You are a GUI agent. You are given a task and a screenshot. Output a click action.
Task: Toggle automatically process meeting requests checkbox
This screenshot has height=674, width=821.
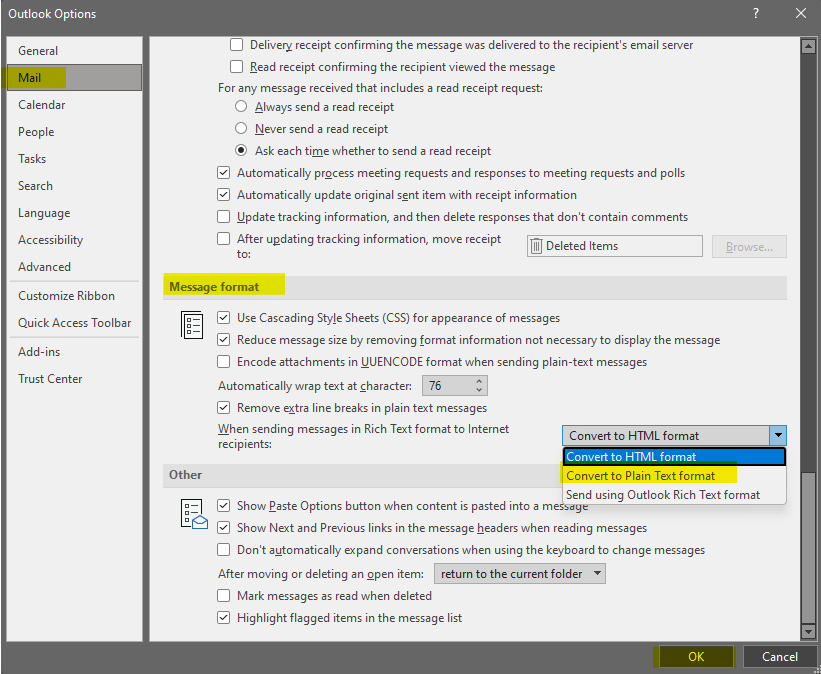tap(224, 172)
